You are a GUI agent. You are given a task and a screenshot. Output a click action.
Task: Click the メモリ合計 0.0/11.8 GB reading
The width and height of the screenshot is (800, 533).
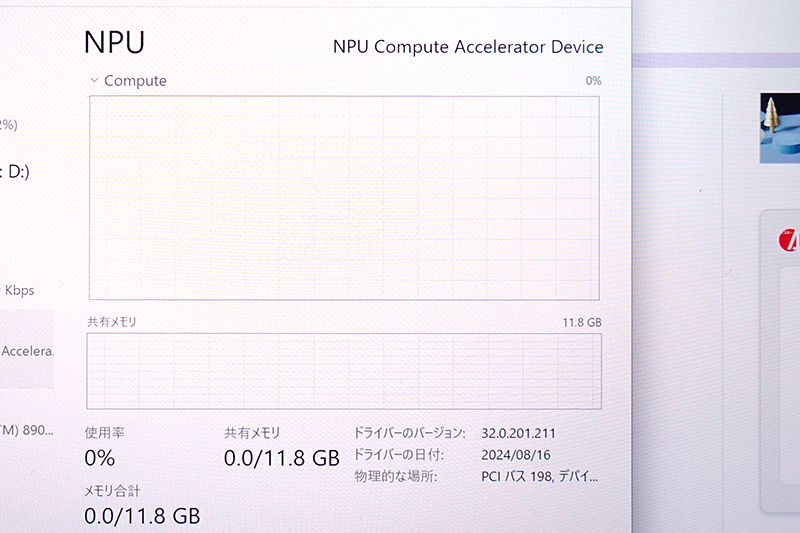pos(142,516)
